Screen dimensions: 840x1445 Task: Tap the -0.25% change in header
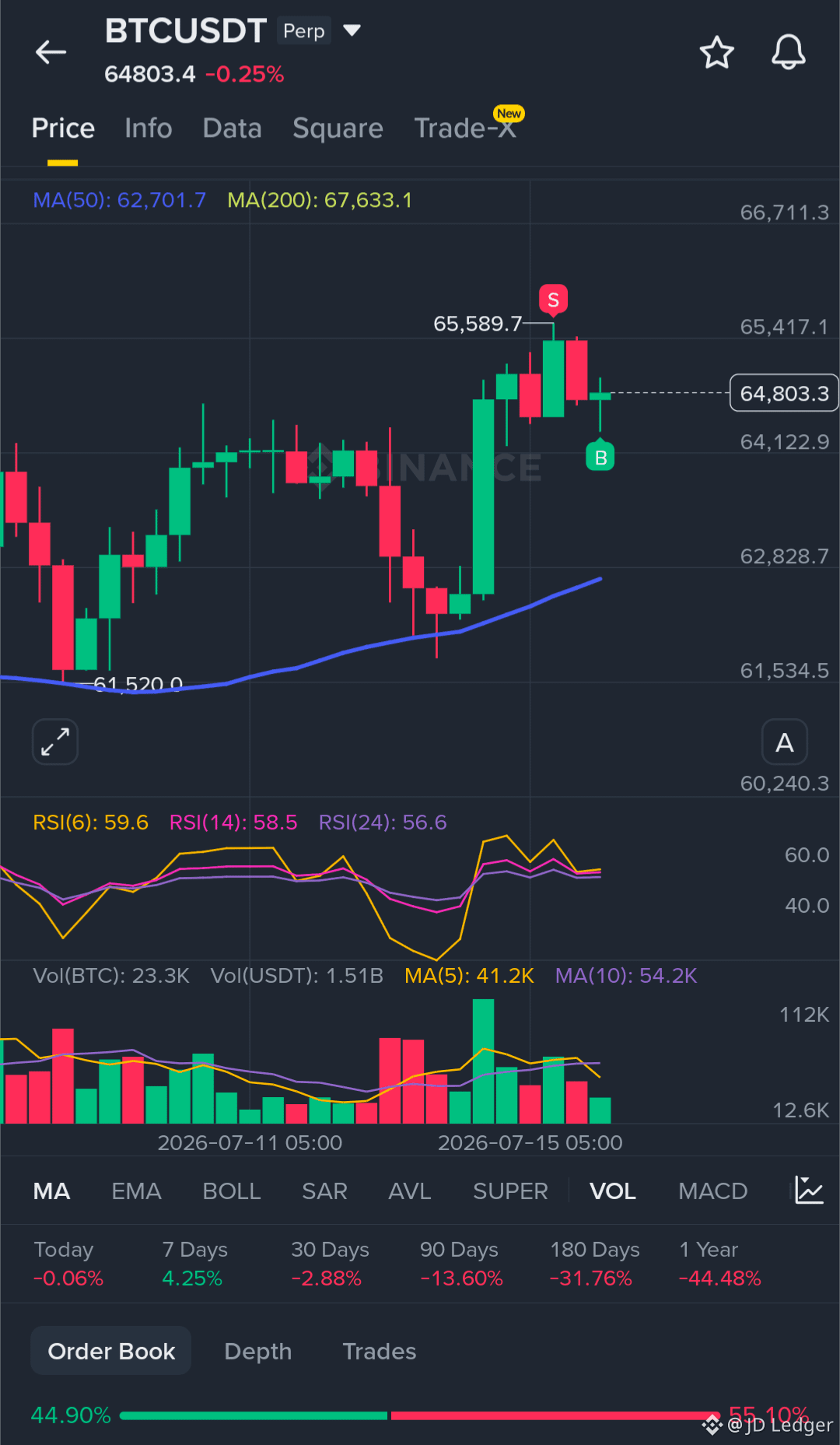(245, 74)
